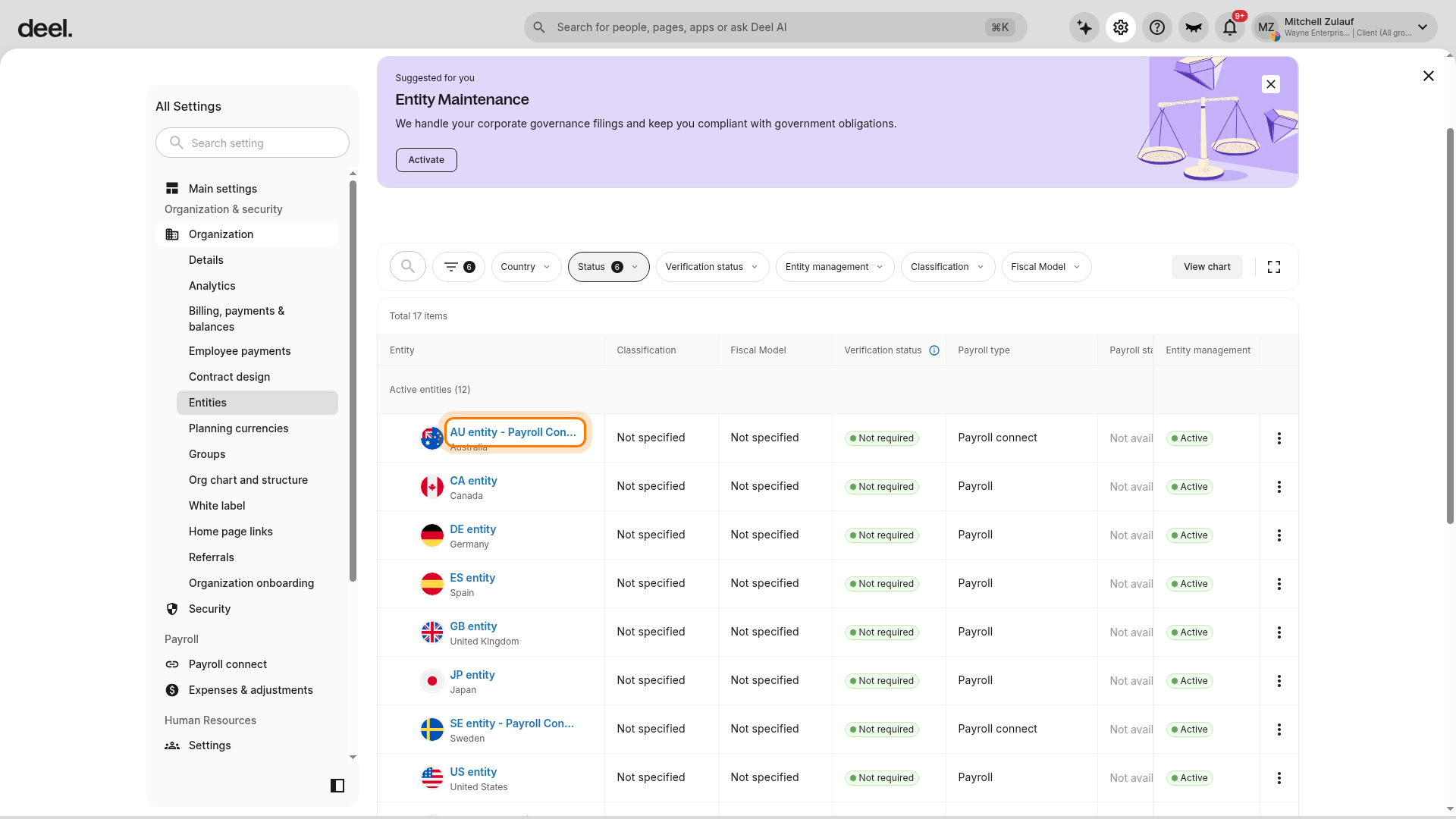Select Entities in sidebar
Image resolution: width=1456 pixels, height=819 pixels.
tap(257, 403)
